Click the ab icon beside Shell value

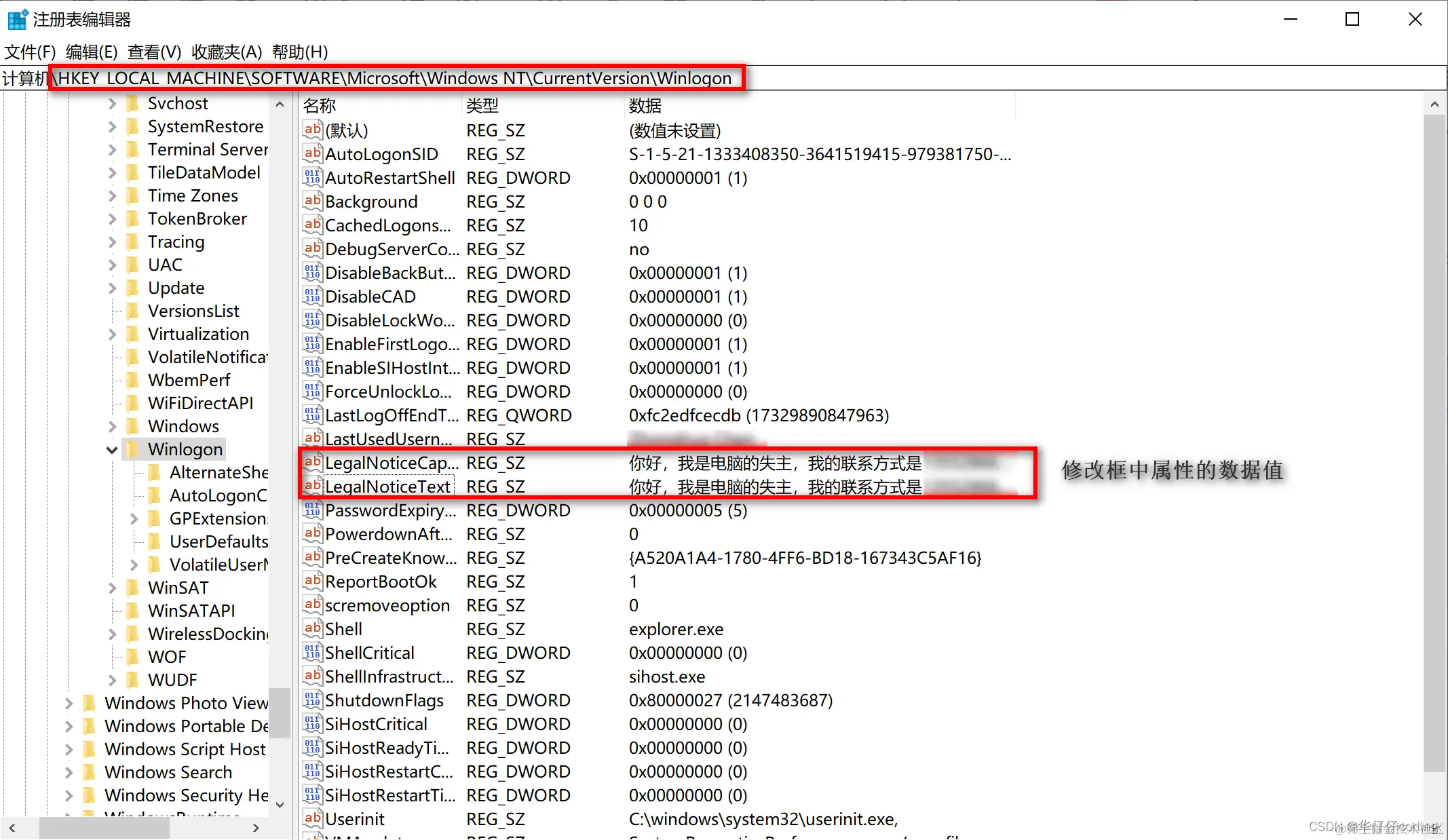click(x=312, y=628)
